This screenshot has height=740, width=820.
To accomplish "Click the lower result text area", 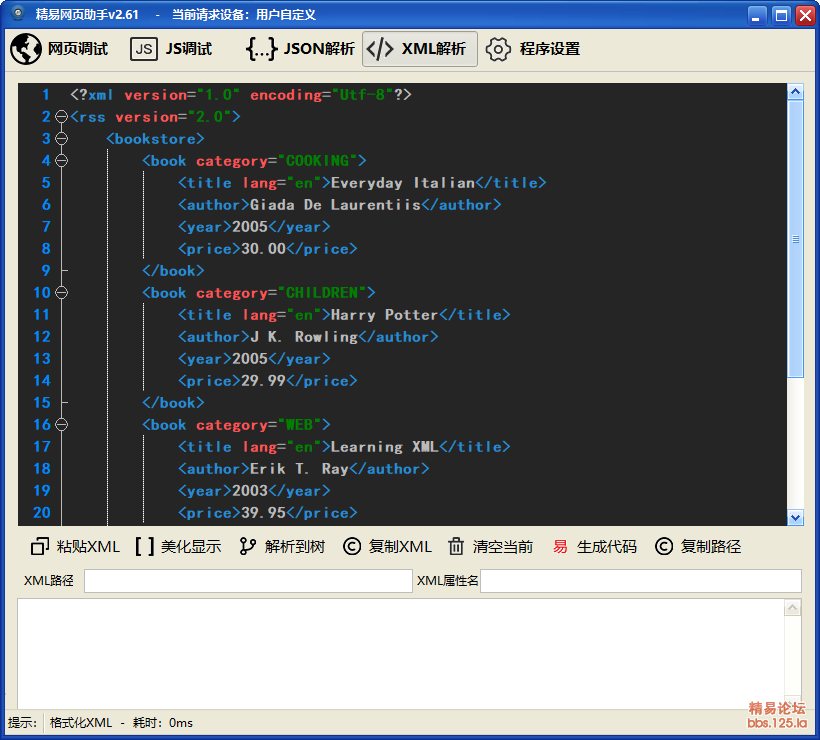I will tap(401, 654).
